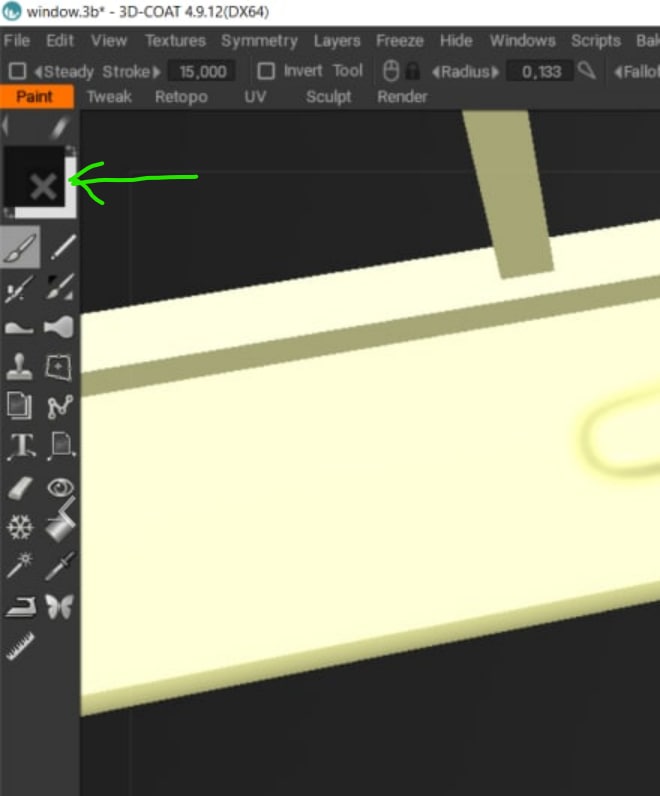Click the Radius value 0,133 field
The width and height of the screenshot is (660, 796).
coord(541,71)
